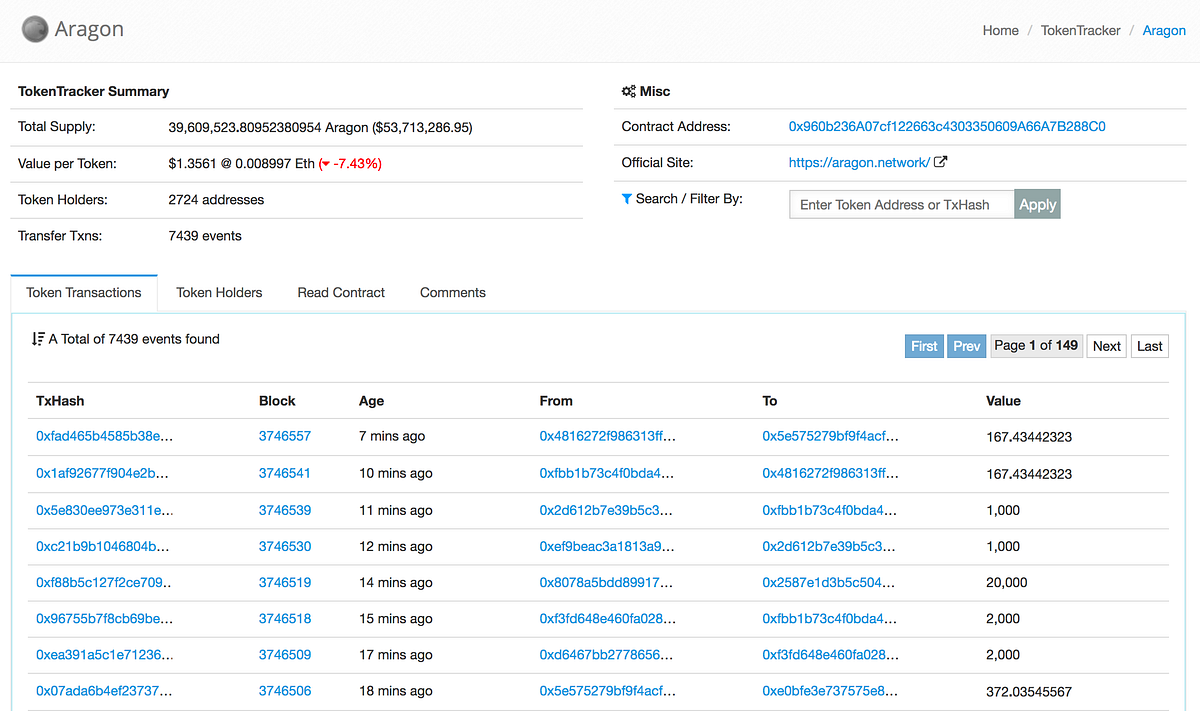Click the gears icon beside Misc
The image size is (1200, 711).
pyautogui.click(x=628, y=91)
